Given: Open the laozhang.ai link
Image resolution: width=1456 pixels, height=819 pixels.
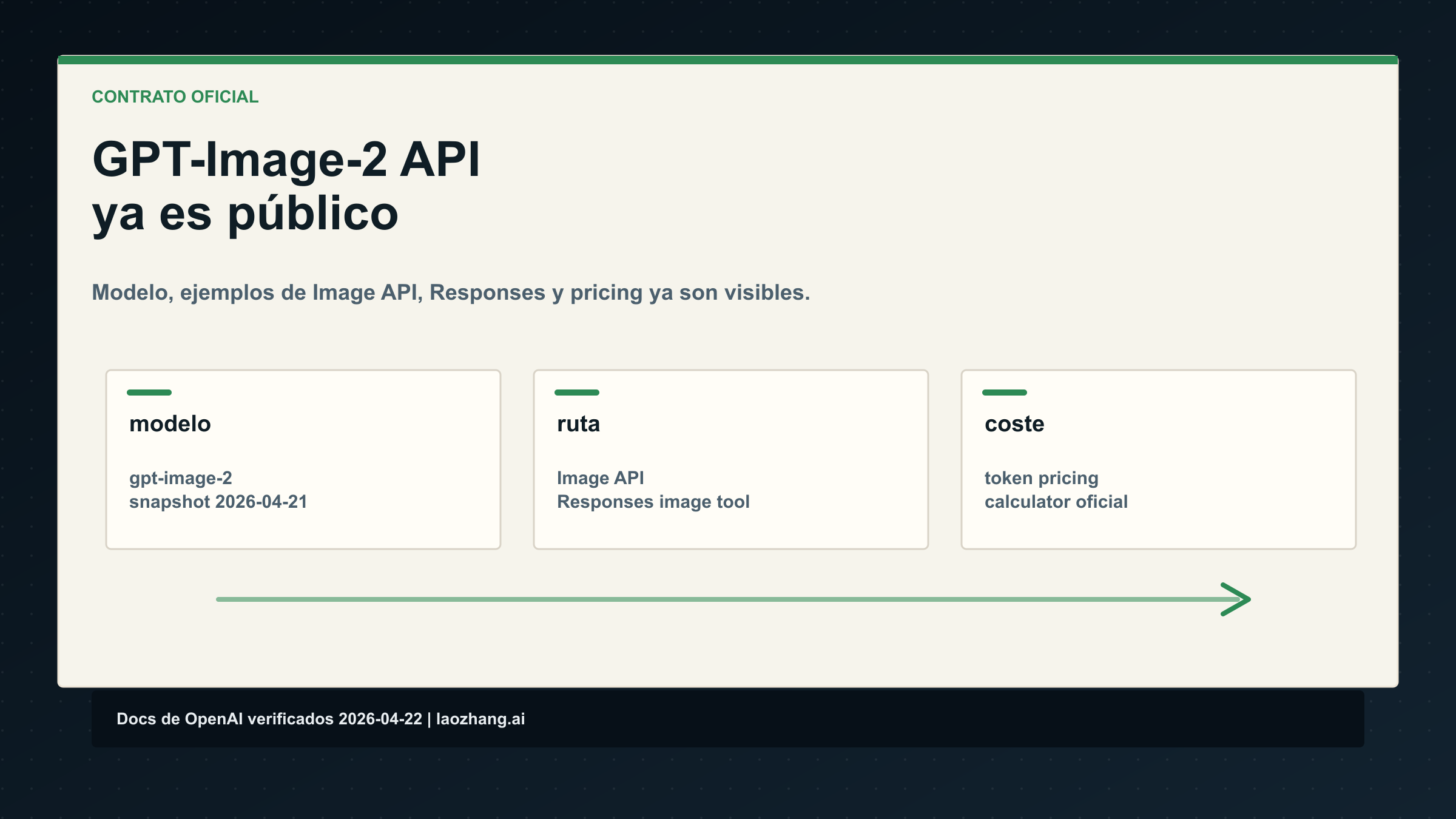Looking at the screenshot, I should click(x=480, y=720).
